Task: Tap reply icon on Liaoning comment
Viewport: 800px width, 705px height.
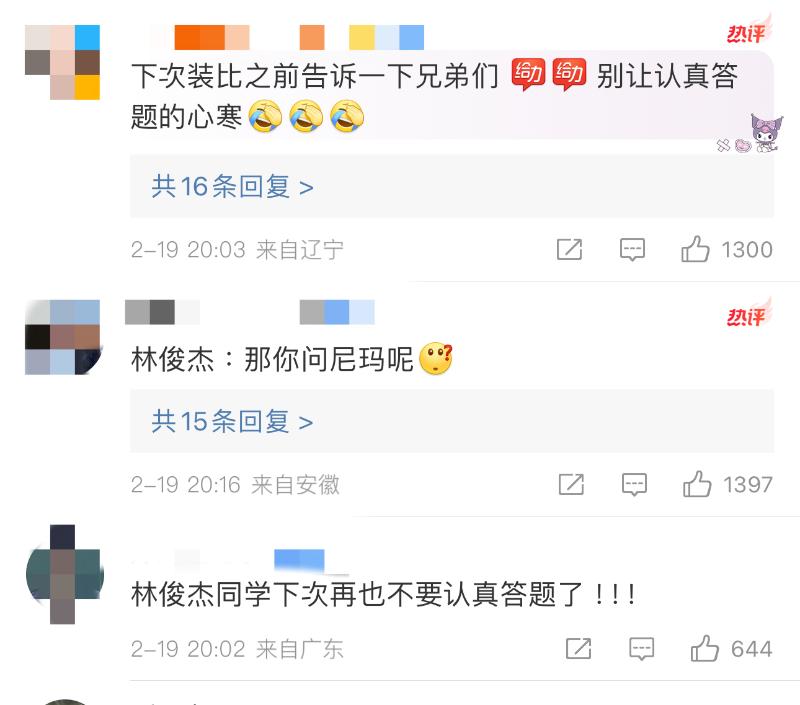Action: [632, 249]
